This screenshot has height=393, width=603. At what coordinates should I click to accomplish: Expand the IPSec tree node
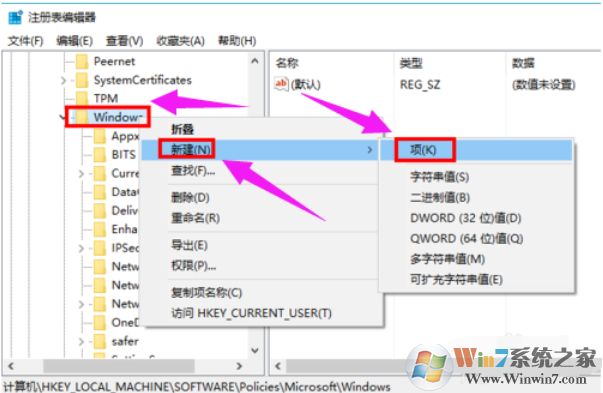coord(81,248)
